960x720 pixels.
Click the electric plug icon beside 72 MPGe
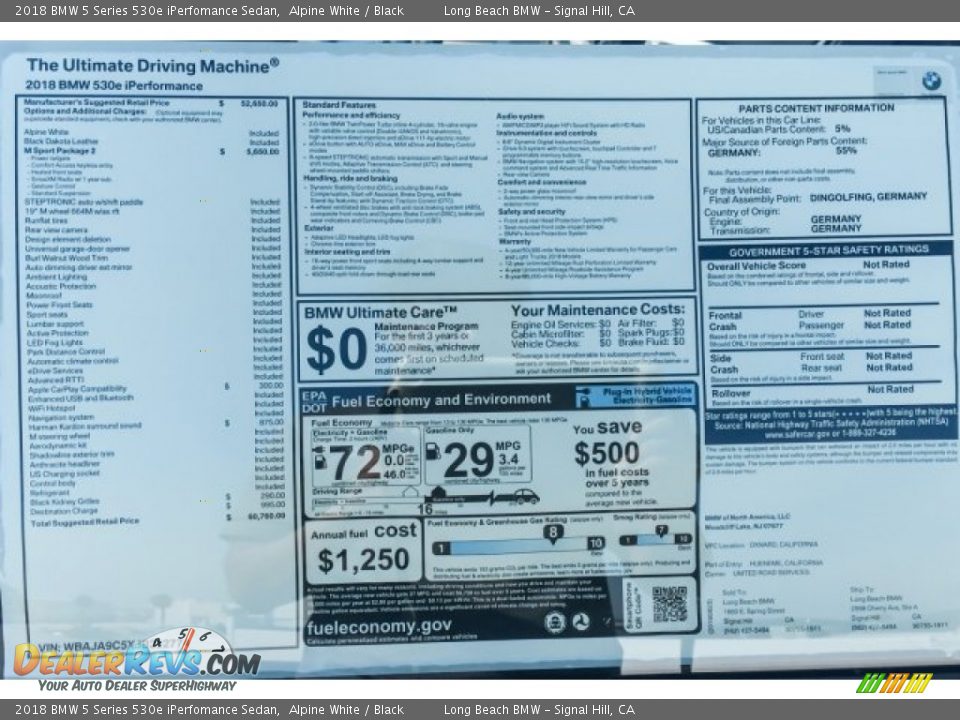click(319, 459)
